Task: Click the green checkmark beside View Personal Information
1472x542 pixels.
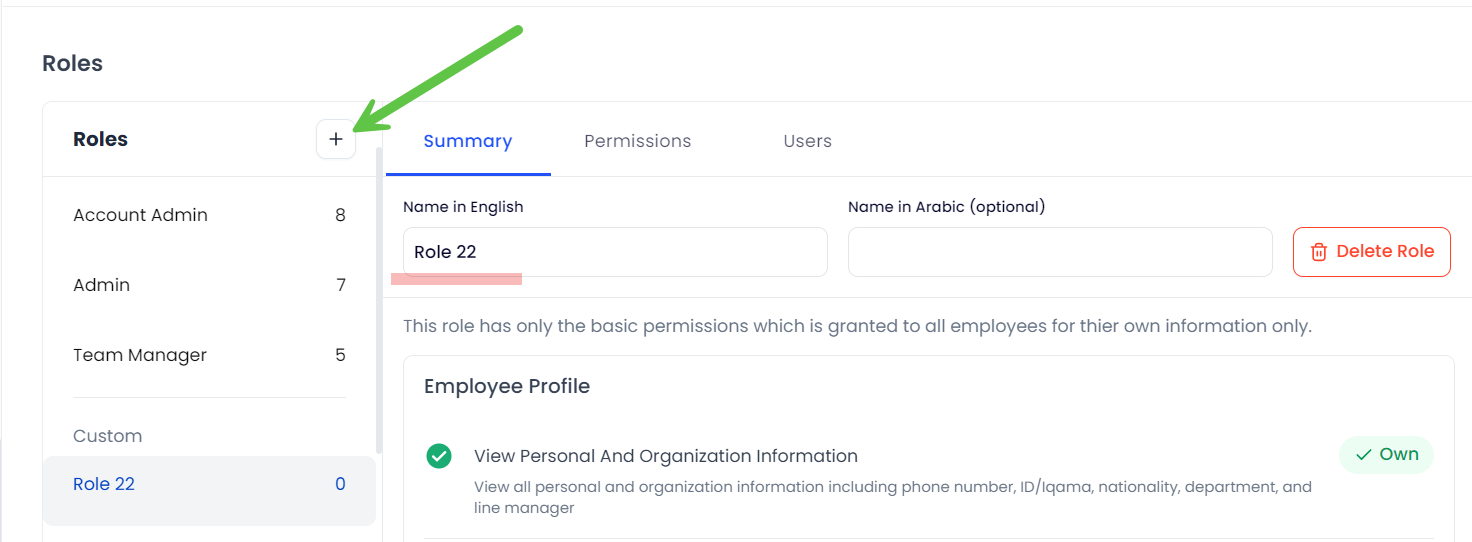Action: [x=438, y=456]
